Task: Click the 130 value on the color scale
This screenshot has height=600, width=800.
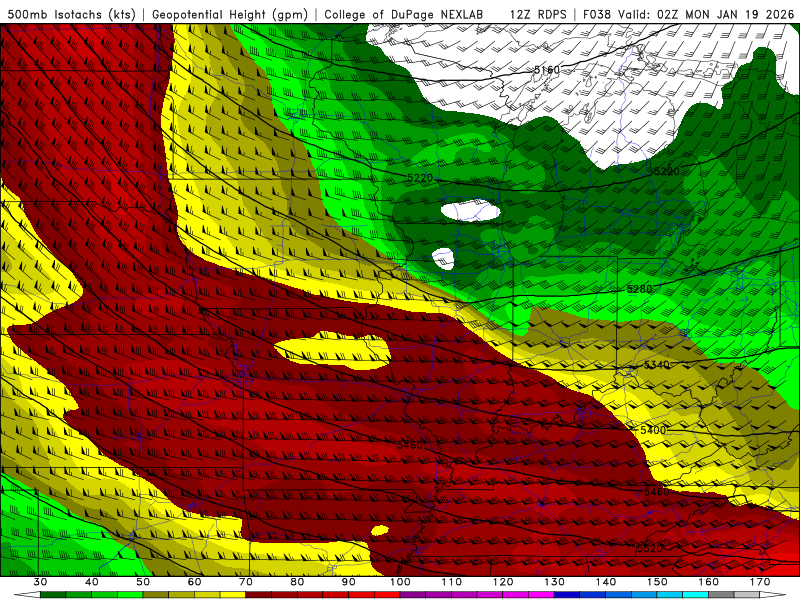Action: [554, 582]
